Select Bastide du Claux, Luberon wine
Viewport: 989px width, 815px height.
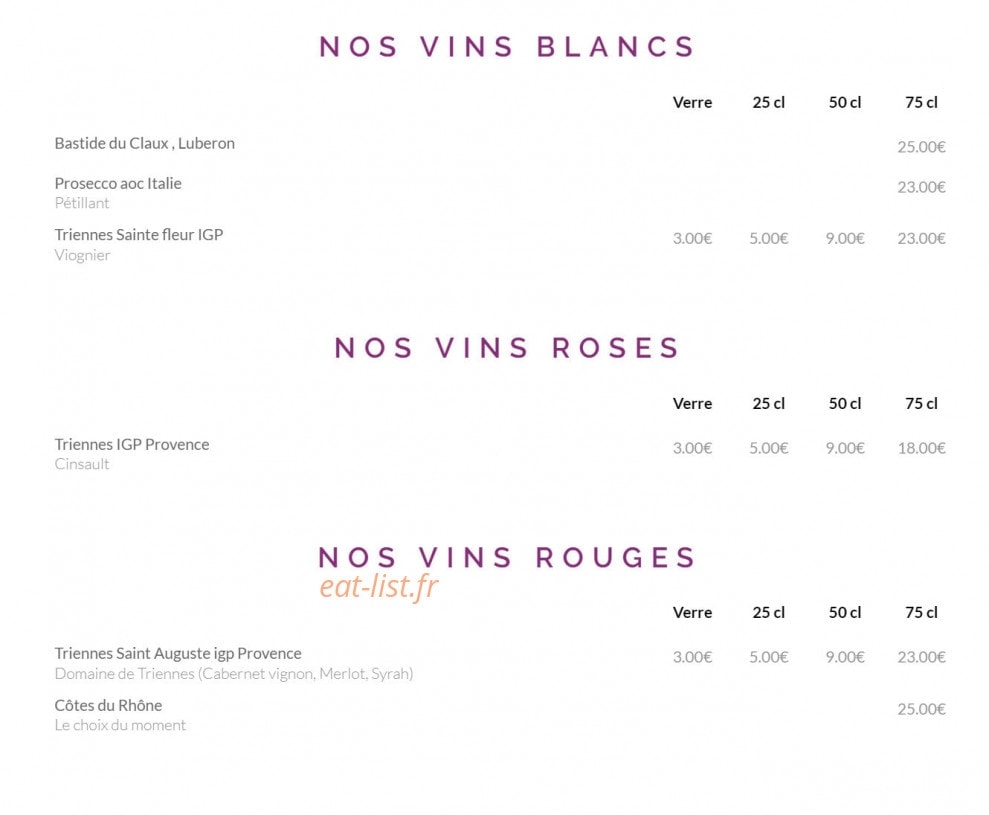144,143
